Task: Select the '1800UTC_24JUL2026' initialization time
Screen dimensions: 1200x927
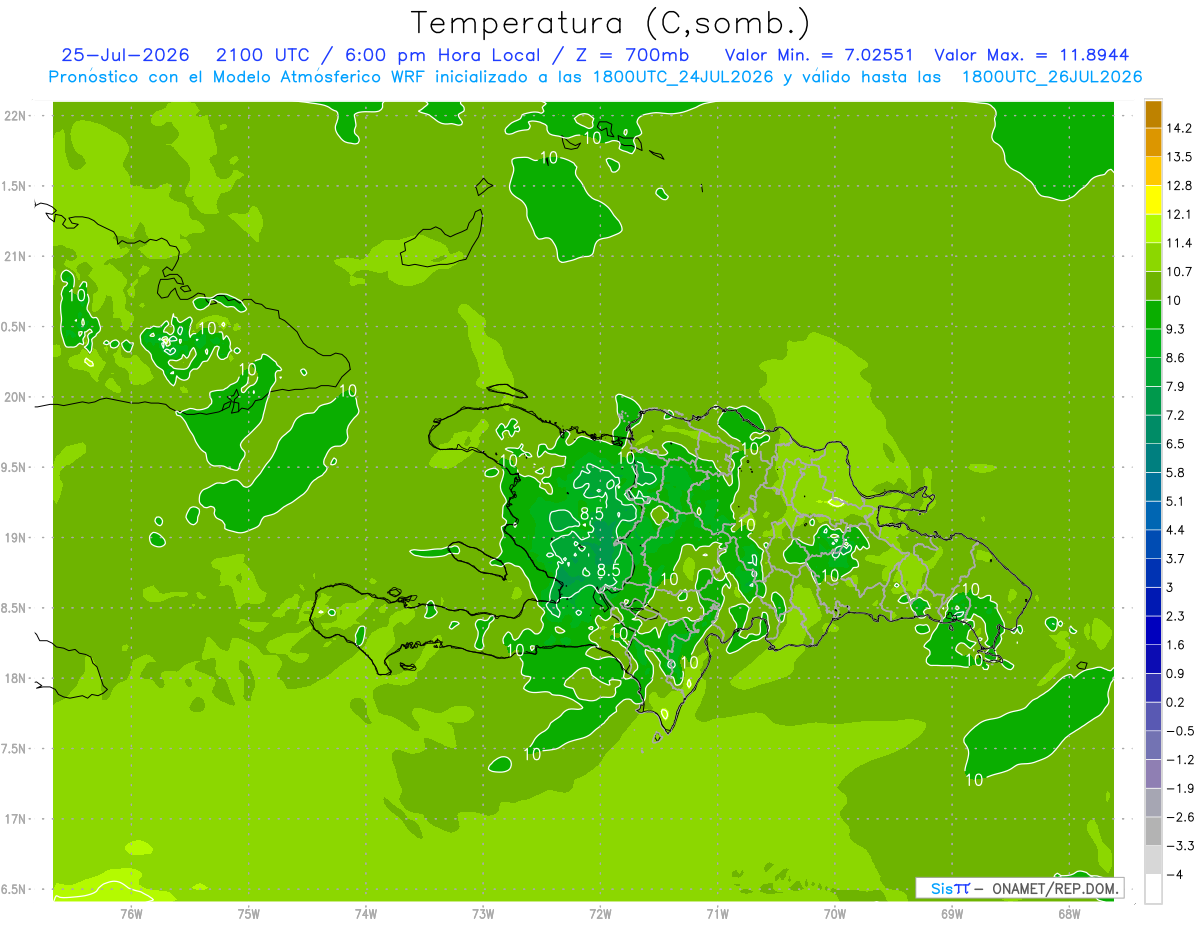Action: (x=683, y=77)
